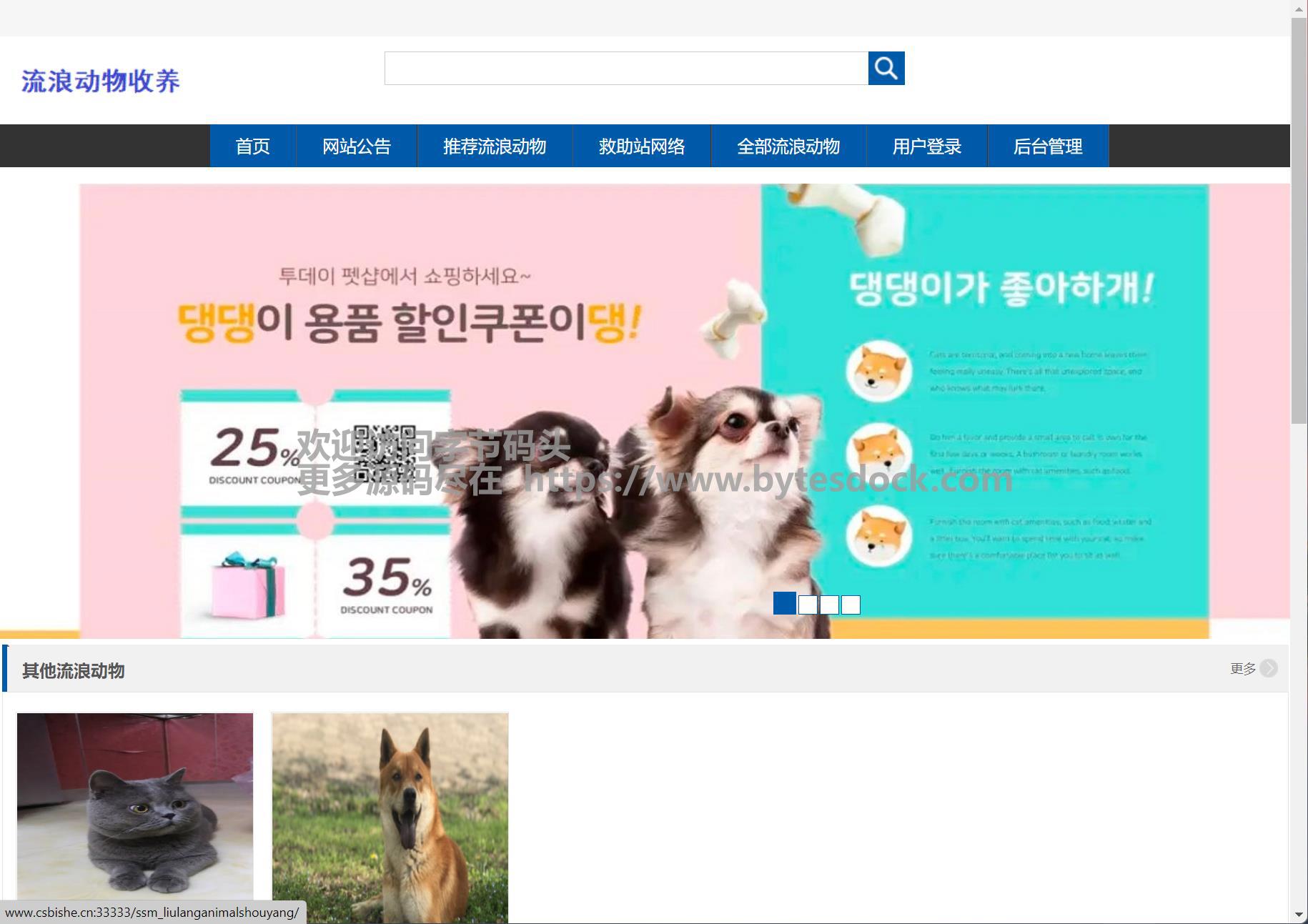Image resolution: width=1308 pixels, height=924 pixels.
Task: Click the scroll down arrow on scrollbar
Action: [1299, 915]
